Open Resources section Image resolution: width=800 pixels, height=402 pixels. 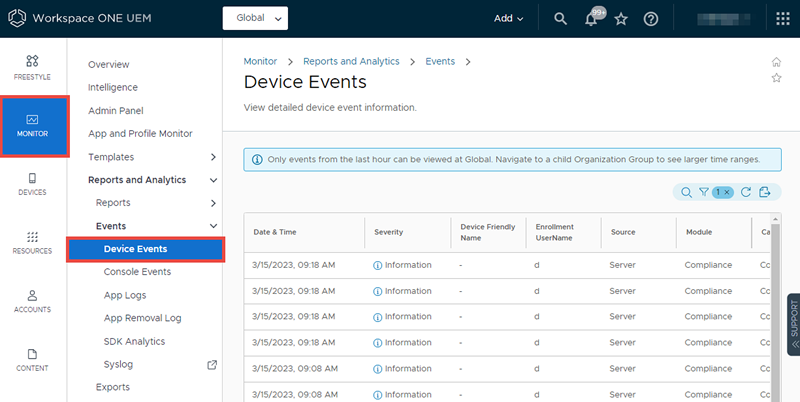pyautogui.click(x=32, y=243)
